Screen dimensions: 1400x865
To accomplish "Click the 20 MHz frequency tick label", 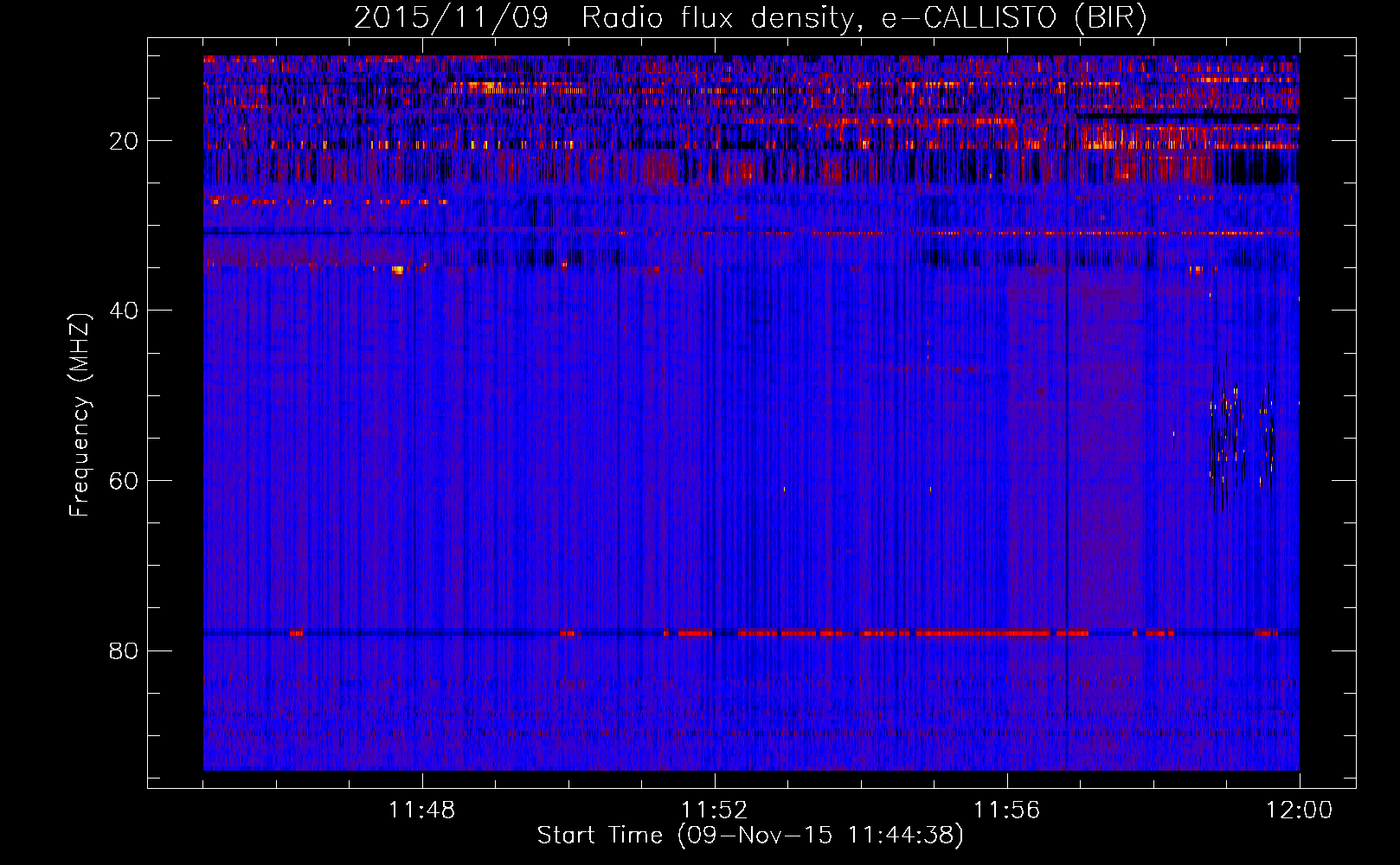I will [x=124, y=141].
